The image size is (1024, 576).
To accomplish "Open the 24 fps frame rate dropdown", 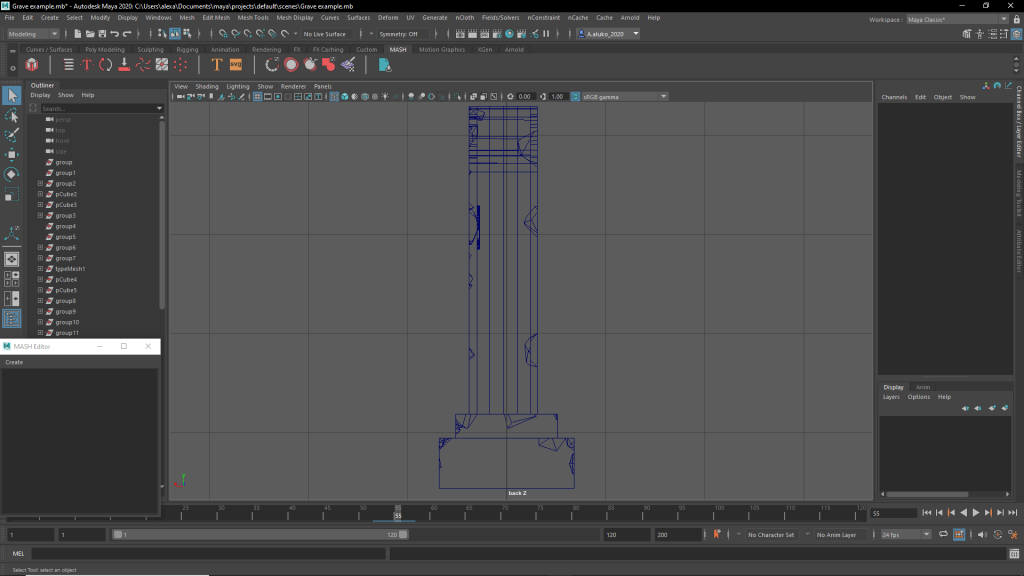I will (905, 535).
